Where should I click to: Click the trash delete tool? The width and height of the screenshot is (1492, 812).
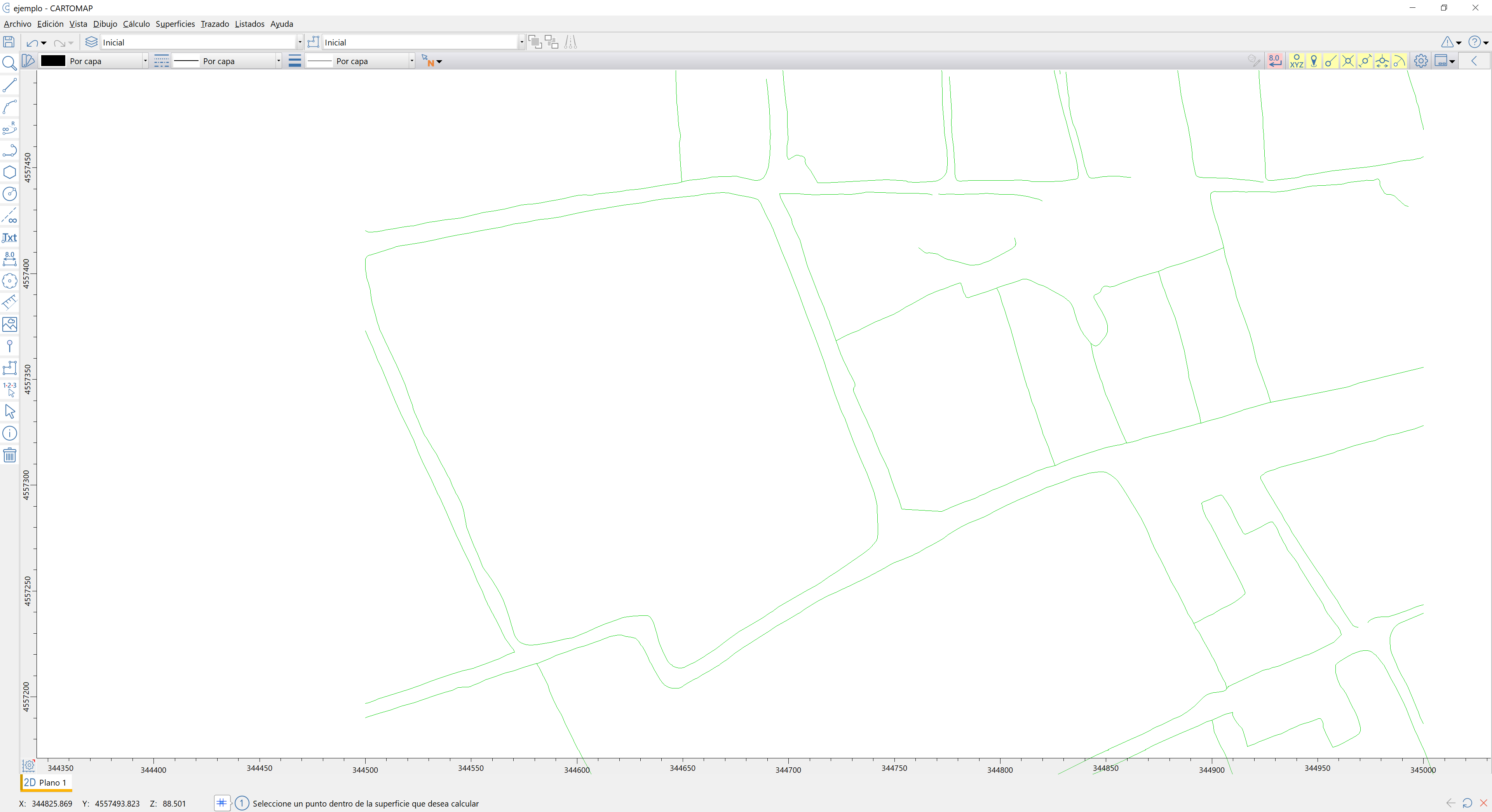click(x=9, y=455)
